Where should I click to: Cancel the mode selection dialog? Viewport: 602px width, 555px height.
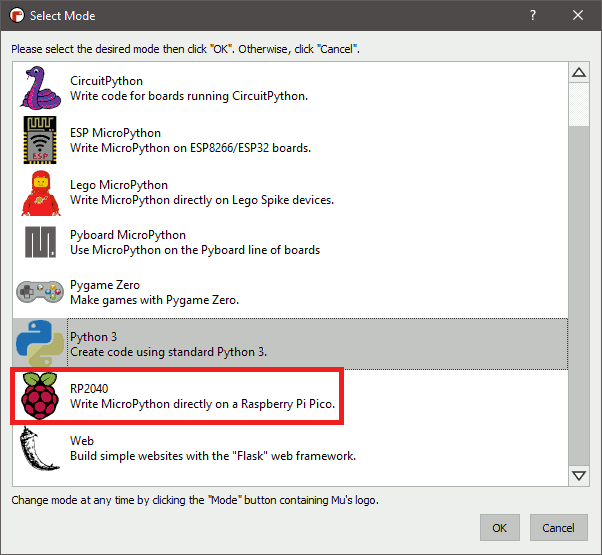(x=559, y=528)
